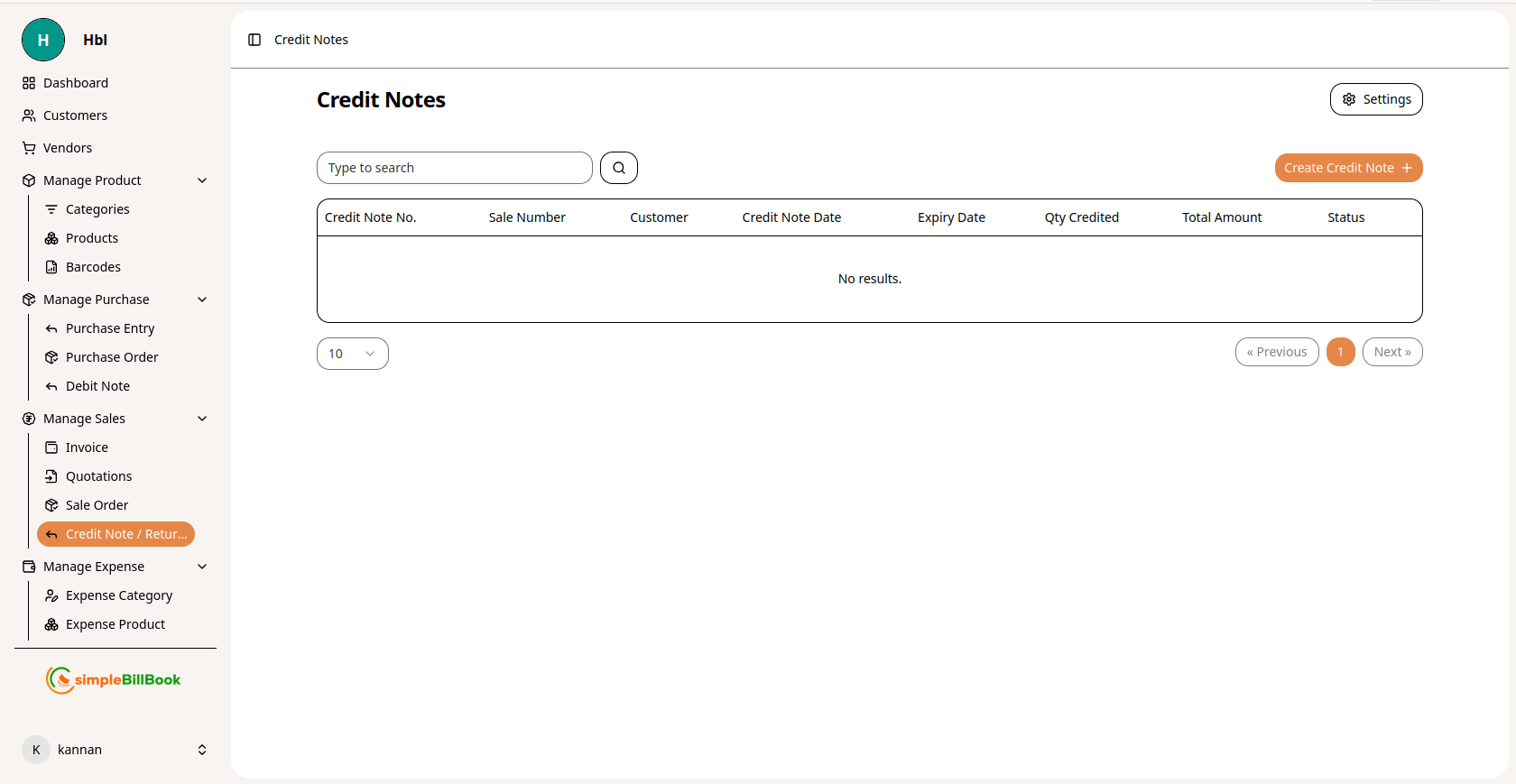The width and height of the screenshot is (1516, 784).
Task: Expand the kannan user account menu
Action: (202, 750)
